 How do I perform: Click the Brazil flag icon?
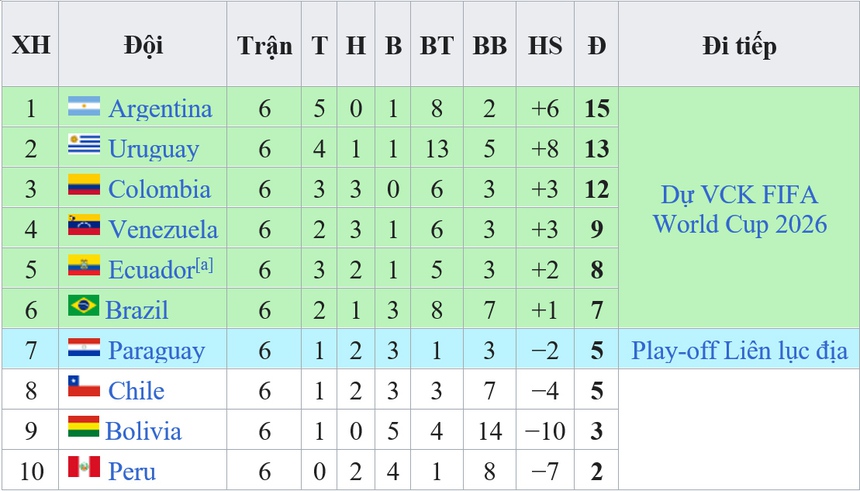pos(84,307)
